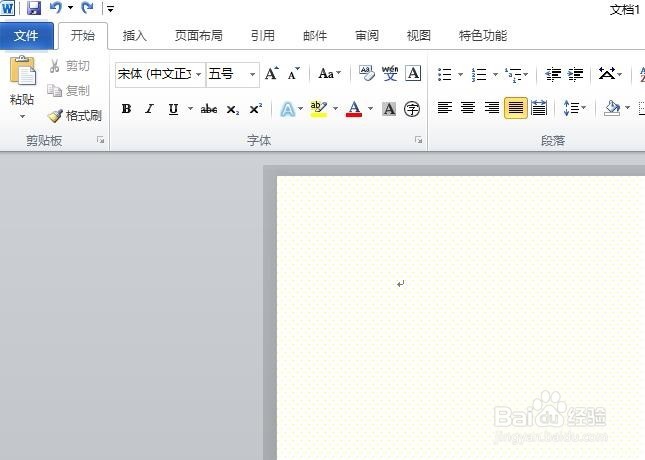Toggle italic formatting
Image resolution: width=645 pixels, height=460 pixels.
149,109
